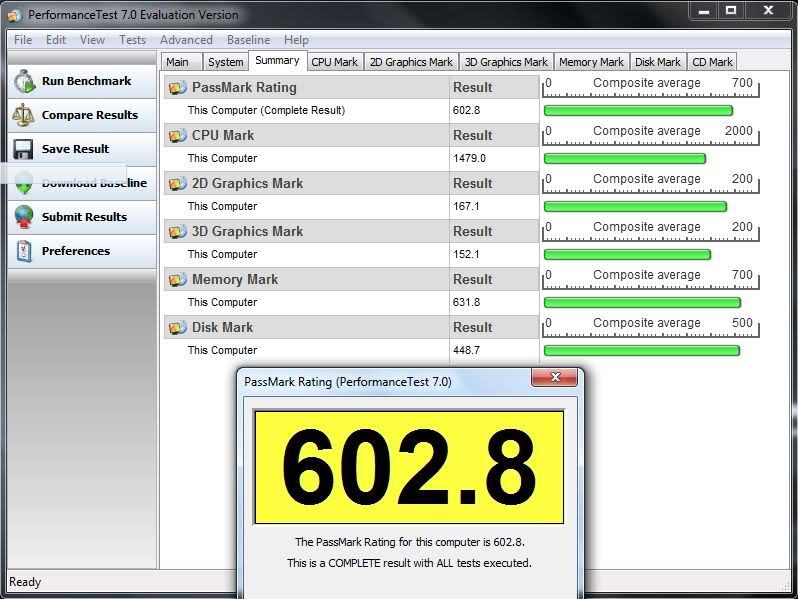798x599 pixels.
Task: Click the icon beside PassMark Rating header
Action: pyautogui.click(x=178, y=88)
